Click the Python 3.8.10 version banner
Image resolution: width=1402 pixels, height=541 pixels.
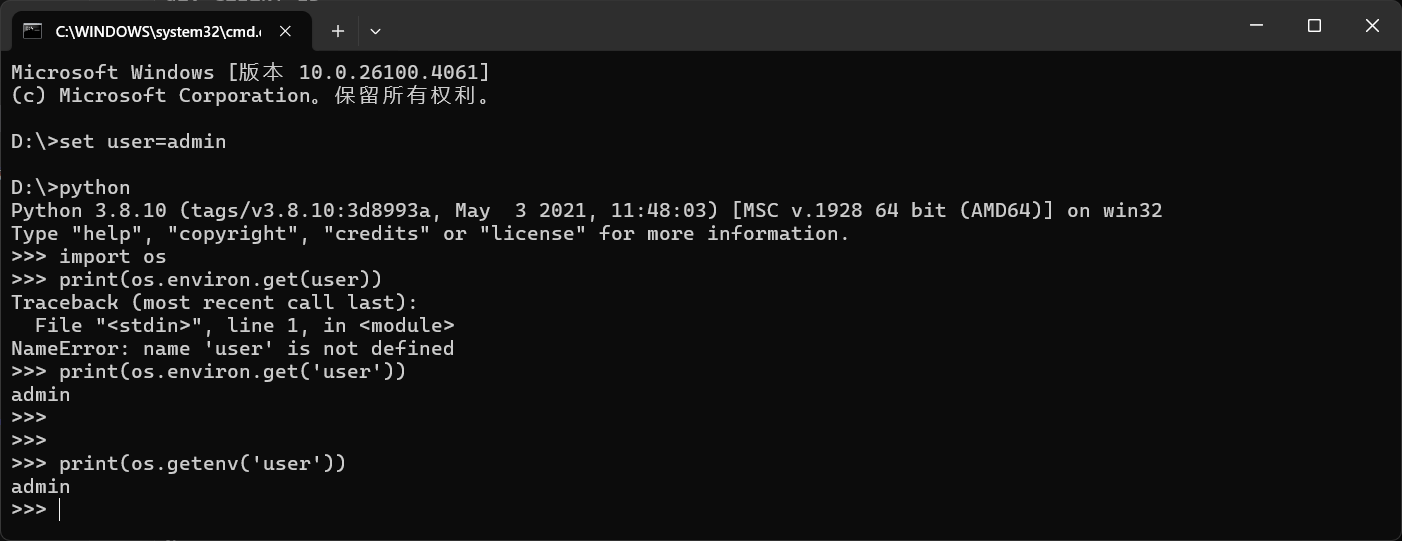pyautogui.click(x=586, y=211)
